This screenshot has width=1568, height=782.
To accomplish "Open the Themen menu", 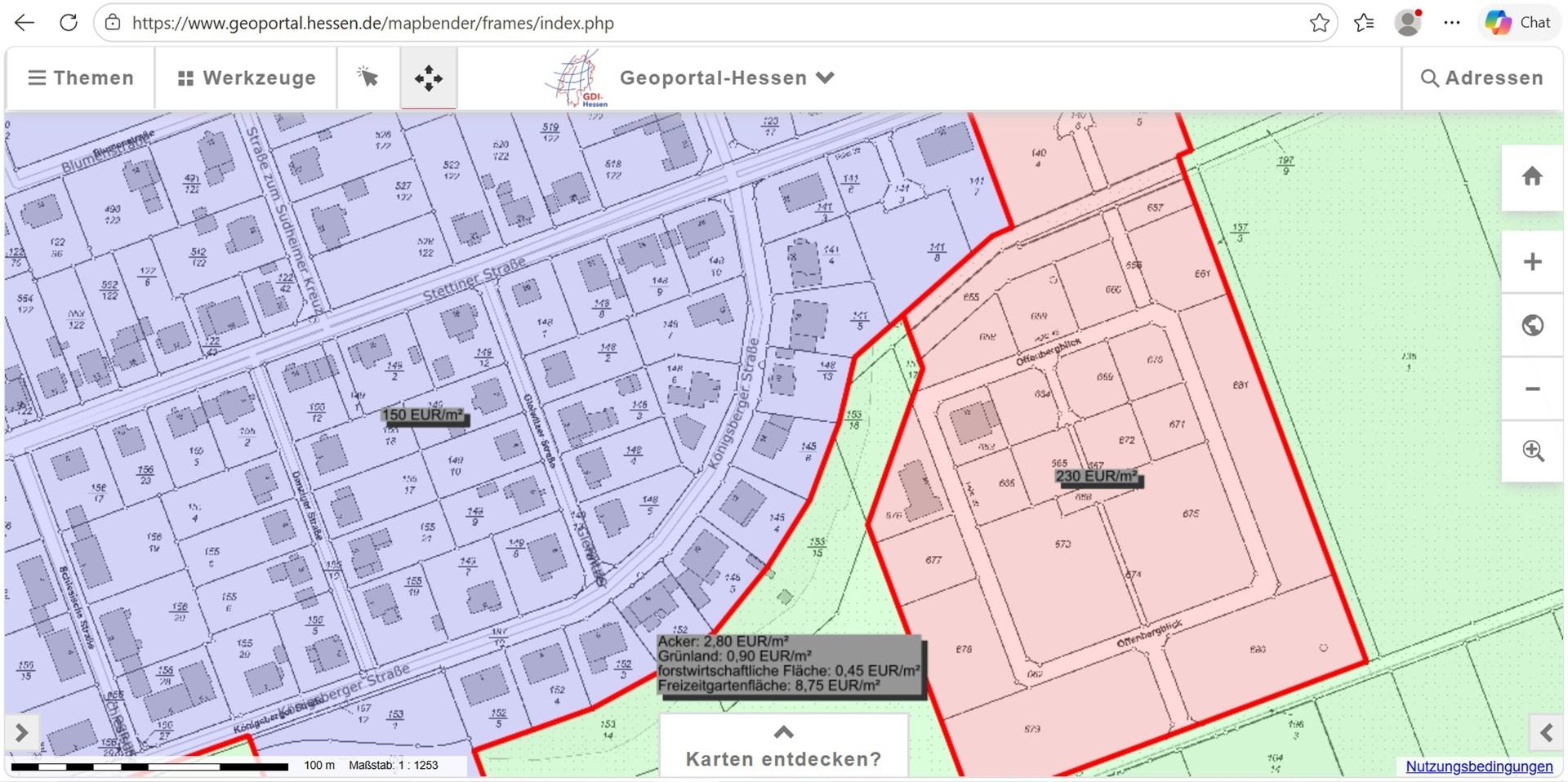I will pos(81,78).
